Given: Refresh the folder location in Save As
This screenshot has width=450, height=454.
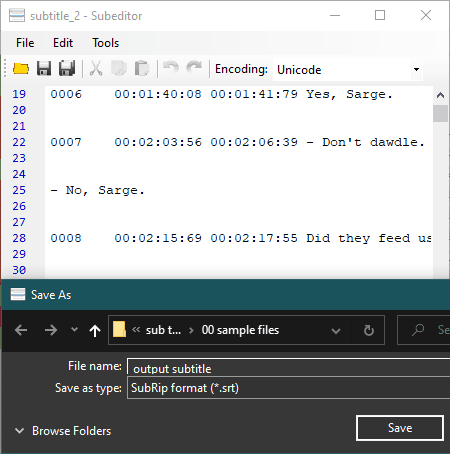Looking at the screenshot, I should coord(369,330).
